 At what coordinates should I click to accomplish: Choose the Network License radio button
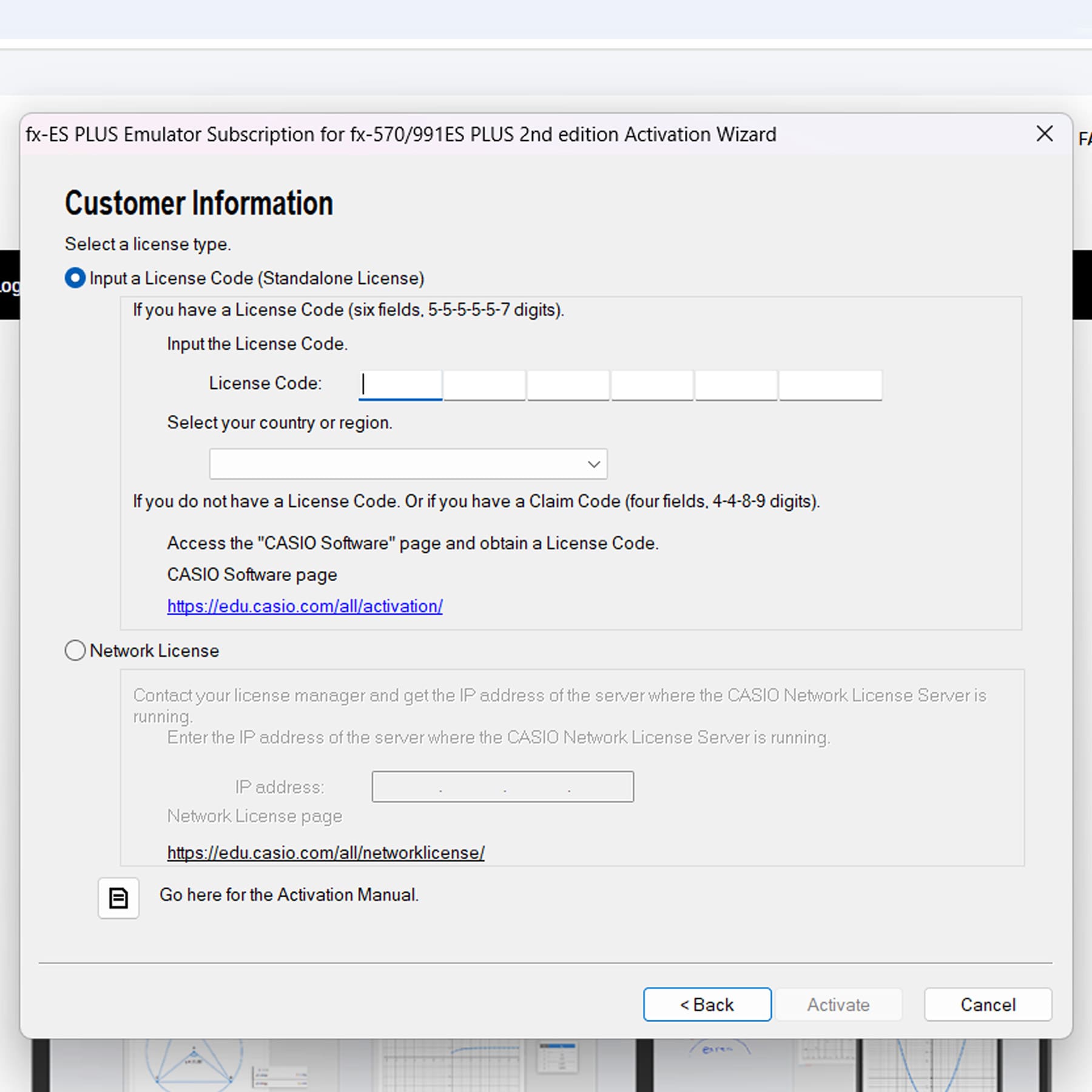(x=75, y=650)
